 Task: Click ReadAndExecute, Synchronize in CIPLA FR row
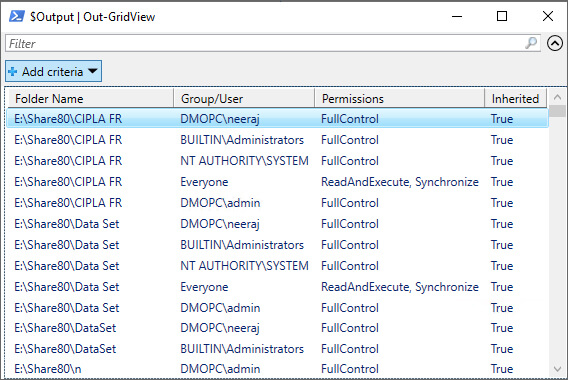coord(400,182)
